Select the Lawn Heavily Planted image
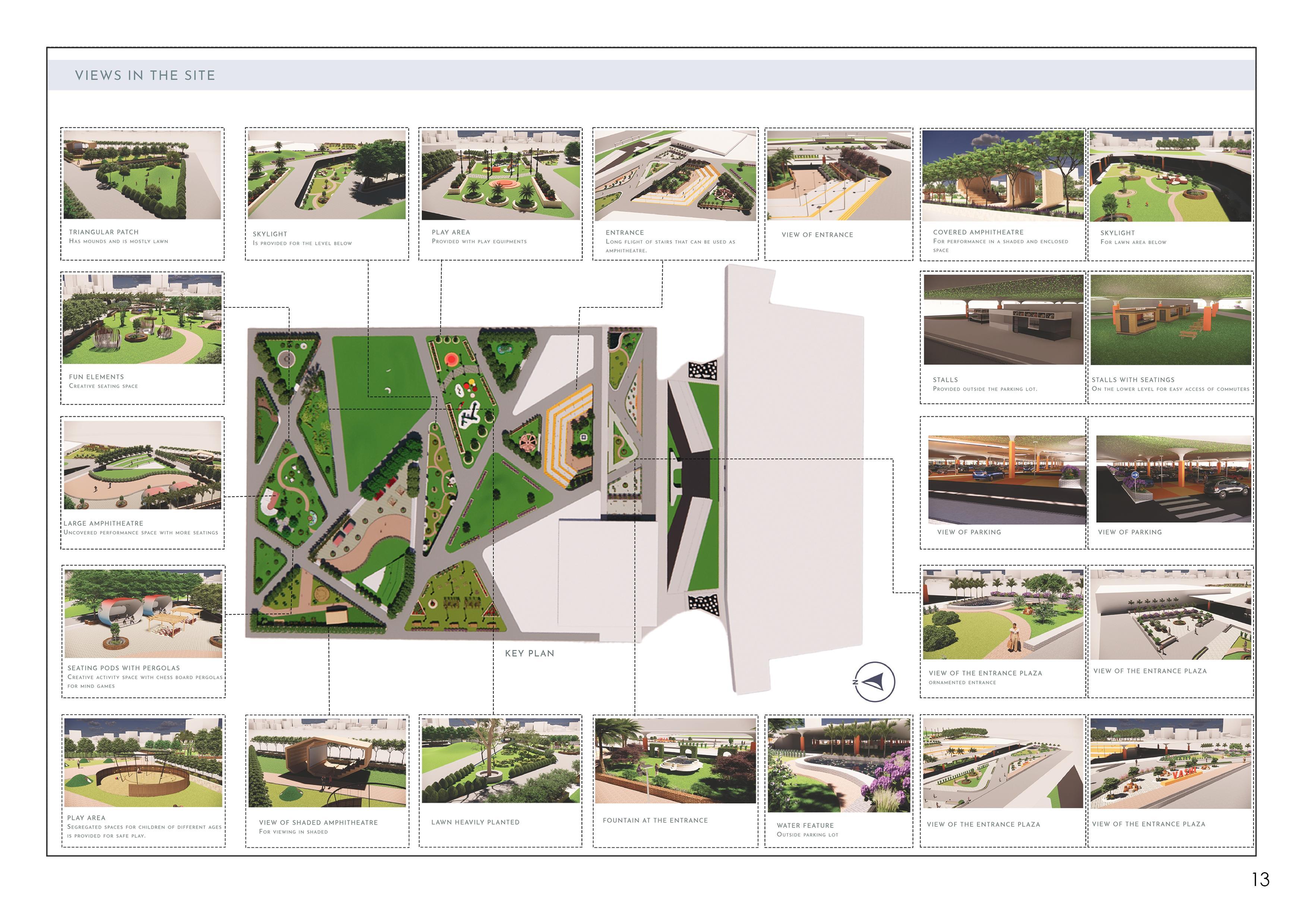 [x=501, y=761]
